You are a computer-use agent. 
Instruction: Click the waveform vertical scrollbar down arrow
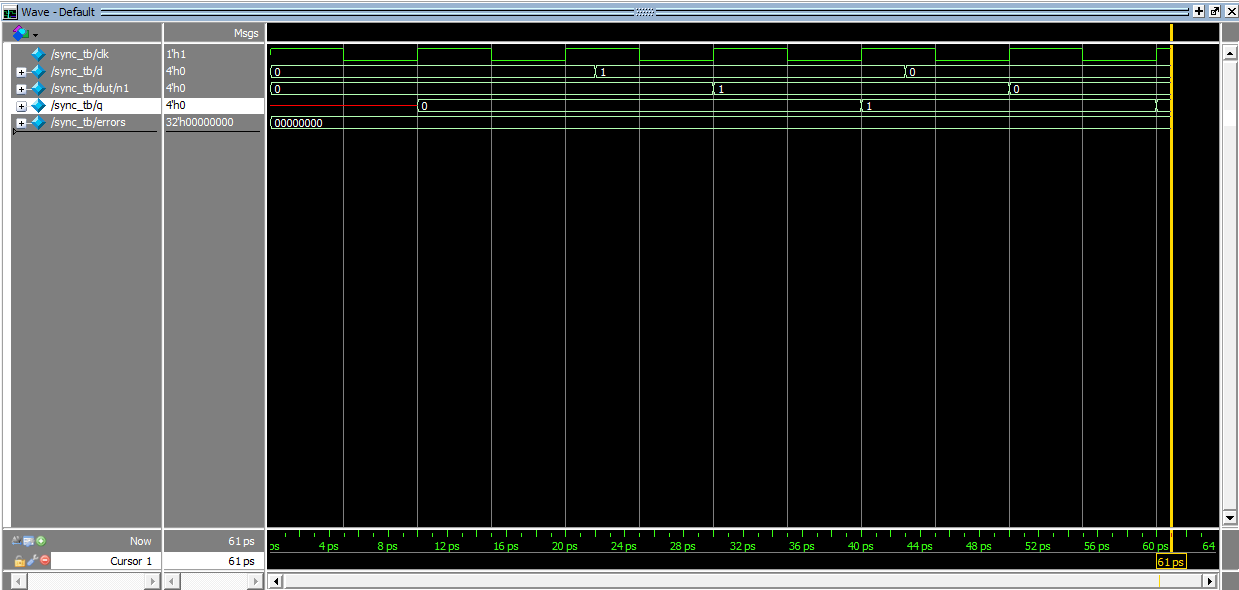coord(1230,518)
